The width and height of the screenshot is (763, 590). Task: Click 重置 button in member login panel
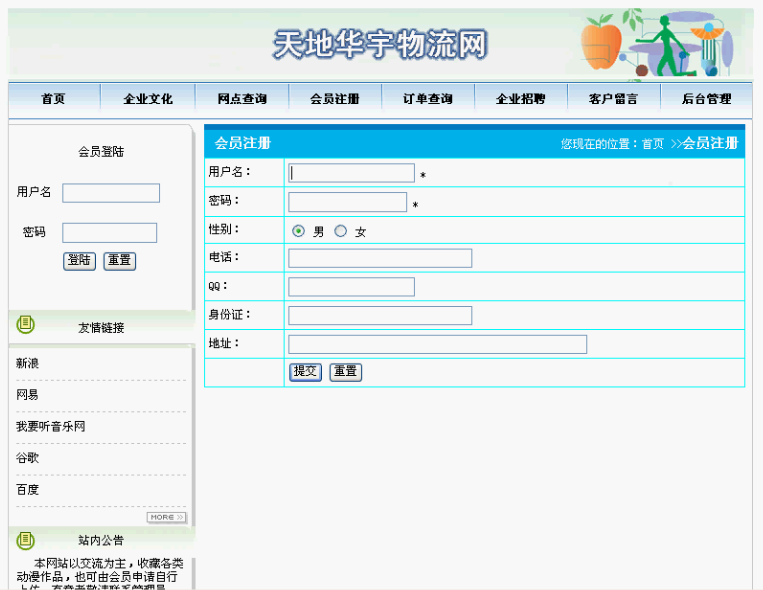[x=120, y=261]
